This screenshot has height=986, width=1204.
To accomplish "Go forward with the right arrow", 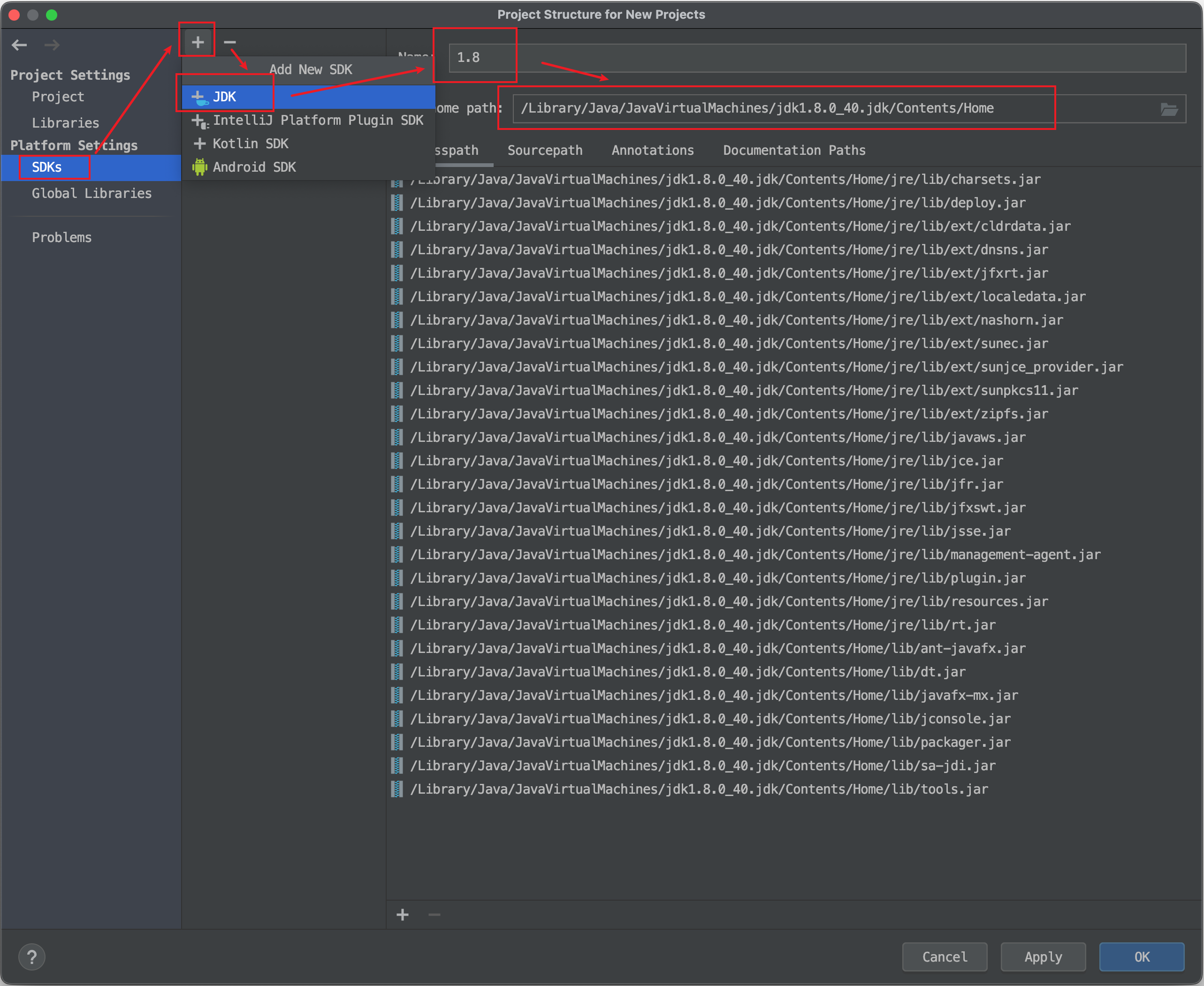I will 52,45.
